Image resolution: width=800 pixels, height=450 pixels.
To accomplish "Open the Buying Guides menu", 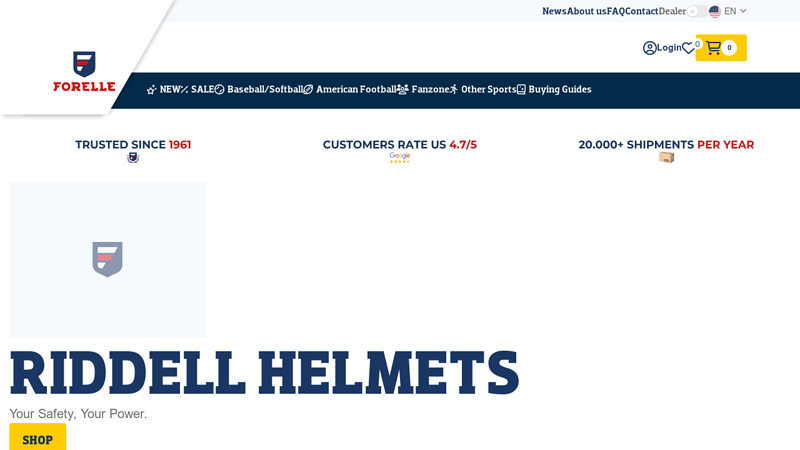I will [554, 89].
